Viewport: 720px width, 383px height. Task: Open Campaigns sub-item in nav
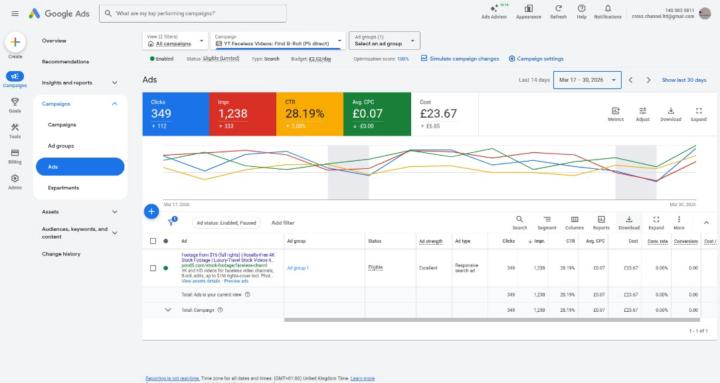(62, 125)
